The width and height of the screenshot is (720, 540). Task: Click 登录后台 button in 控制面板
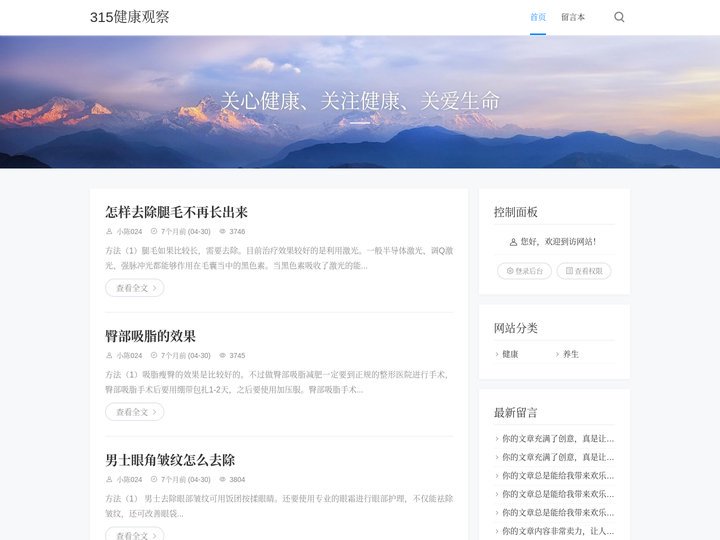pyautogui.click(x=524, y=271)
